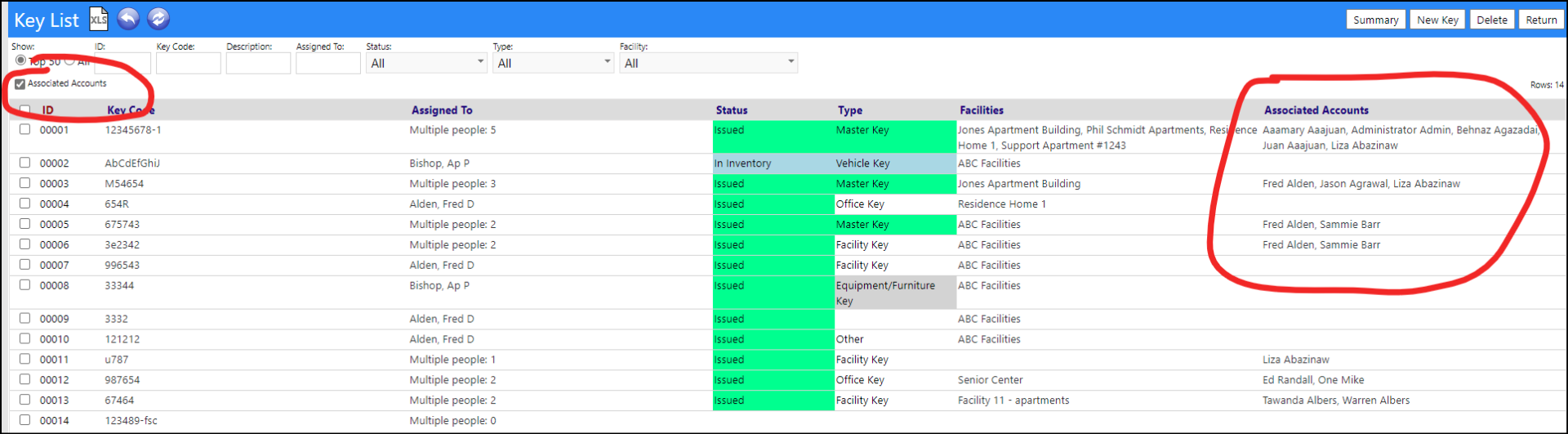Click the ID 00012 cell
Viewport: 1568px width, 434px height.
(55, 380)
